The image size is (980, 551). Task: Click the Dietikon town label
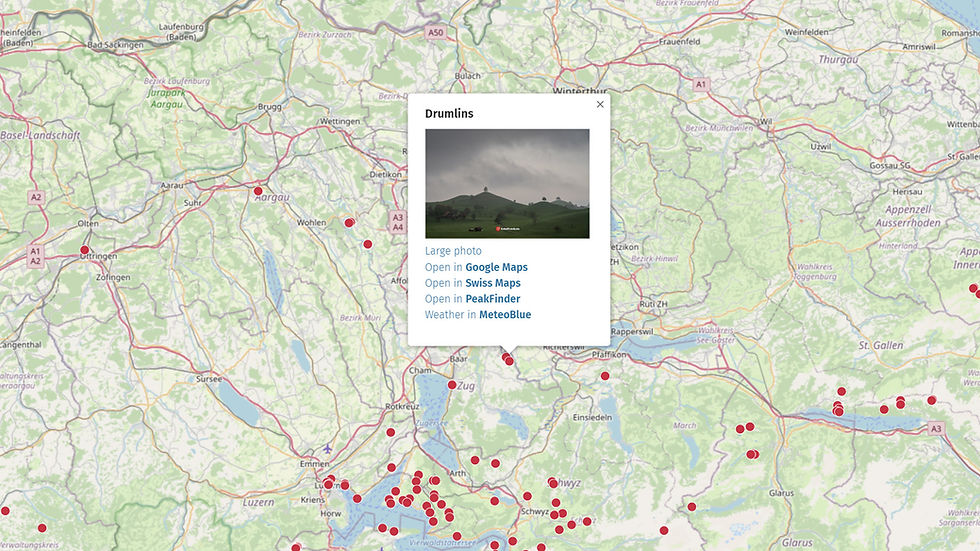[x=386, y=175]
